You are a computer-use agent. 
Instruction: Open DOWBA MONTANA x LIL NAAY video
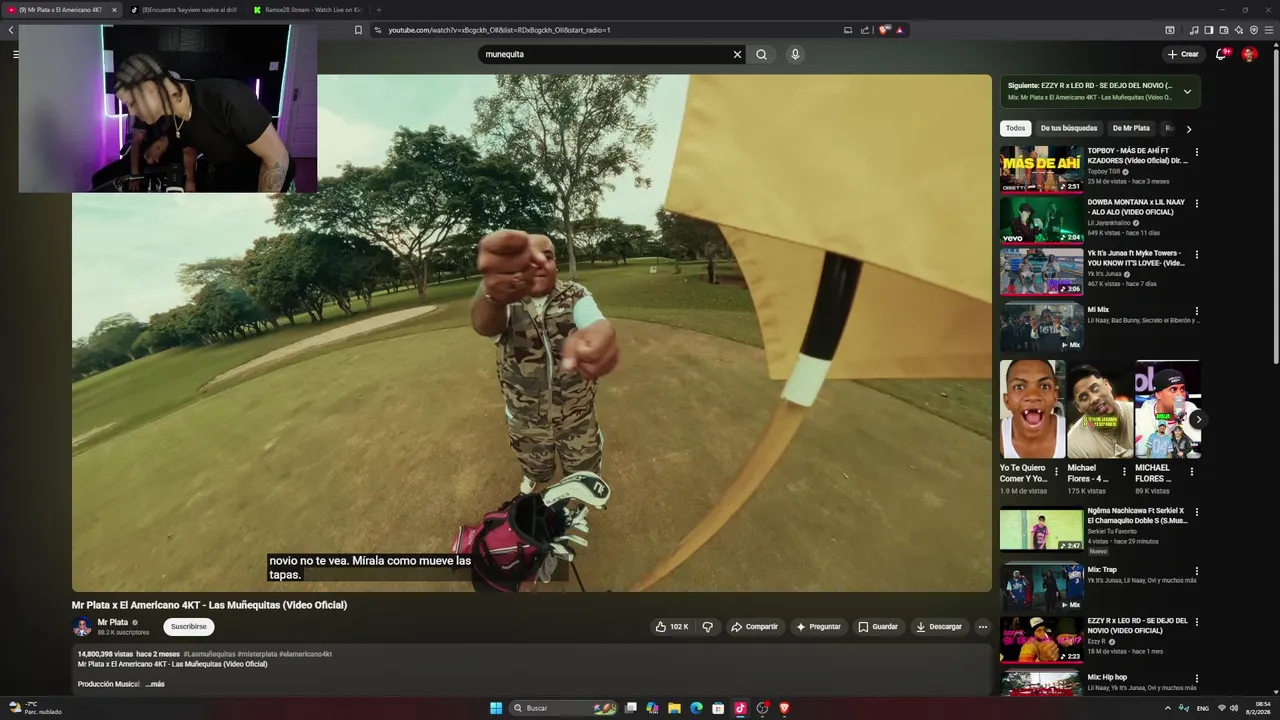pos(1041,220)
